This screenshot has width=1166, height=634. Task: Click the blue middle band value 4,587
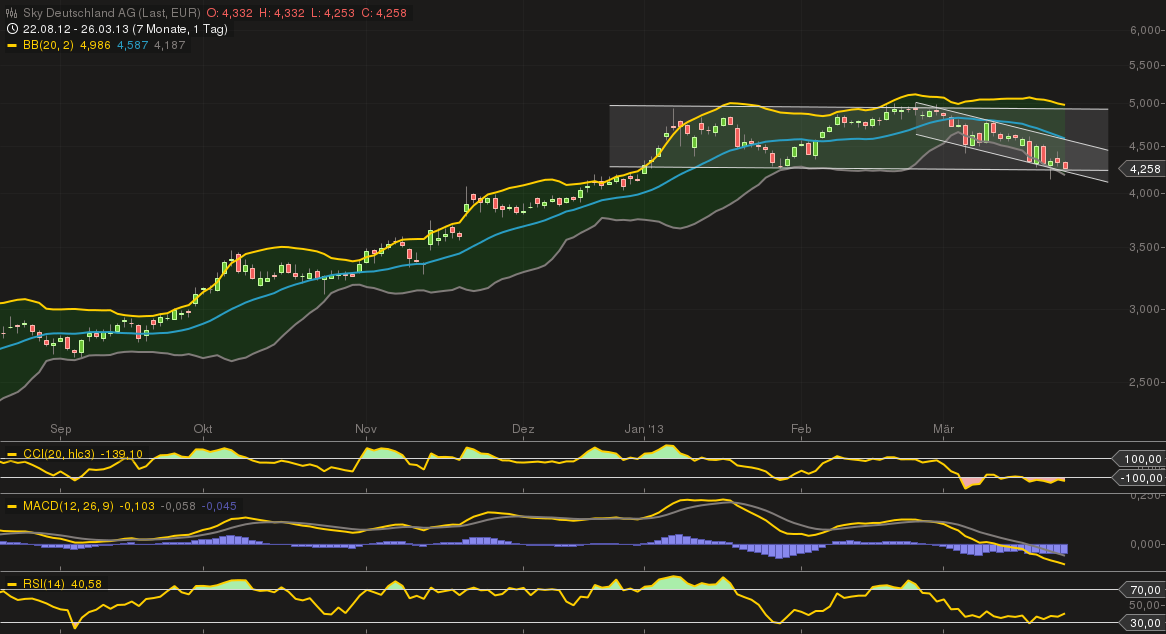click(132, 45)
